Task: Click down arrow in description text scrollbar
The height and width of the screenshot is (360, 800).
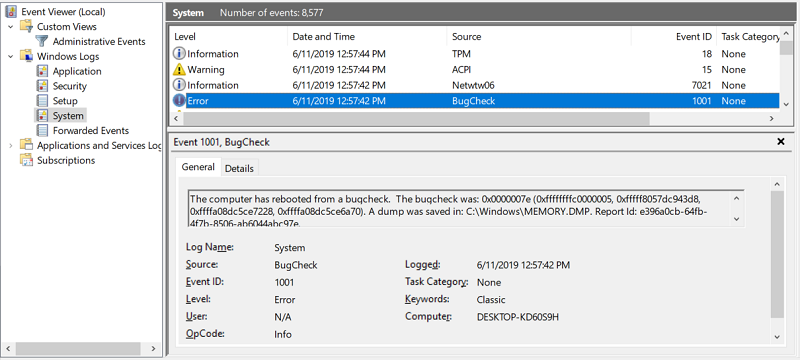Action: pos(736,219)
